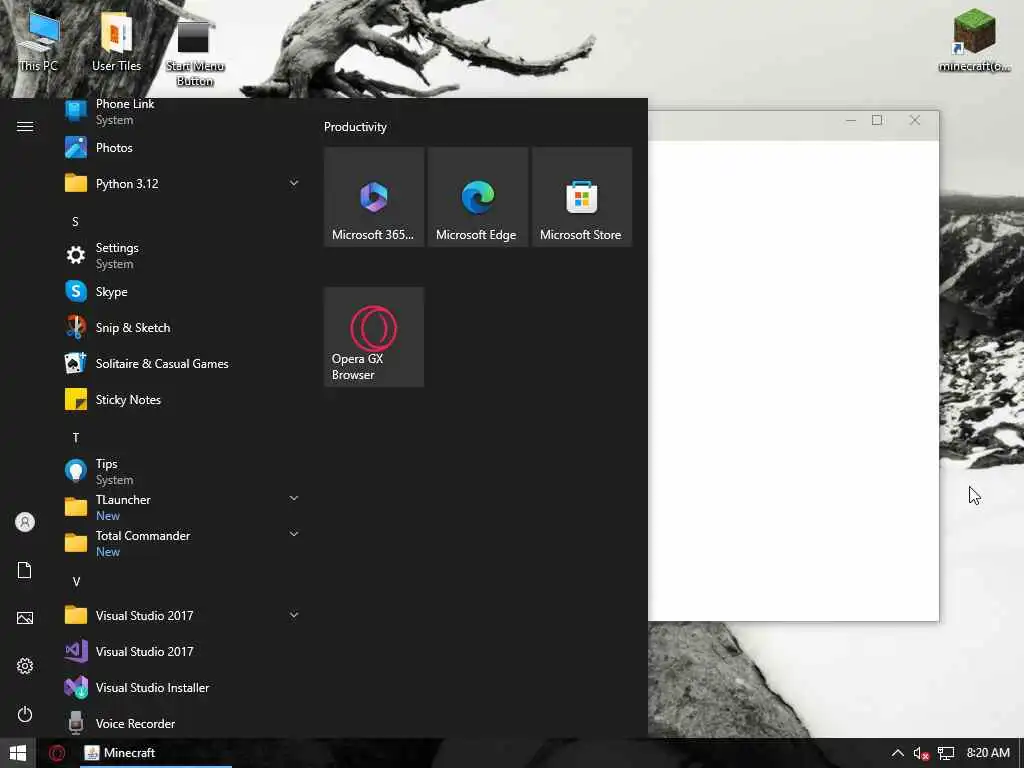Select the minecraft desktop shortcut
Screen dimensions: 1024x768
point(974,39)
